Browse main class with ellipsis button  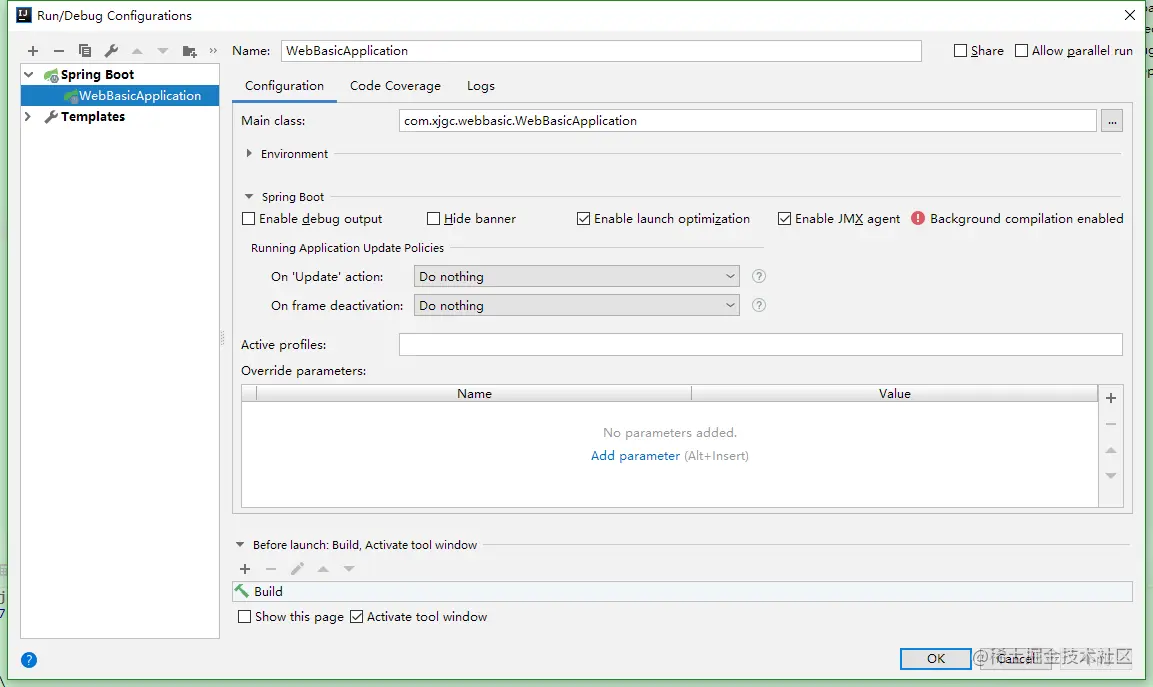click(x=1112, y=121)
